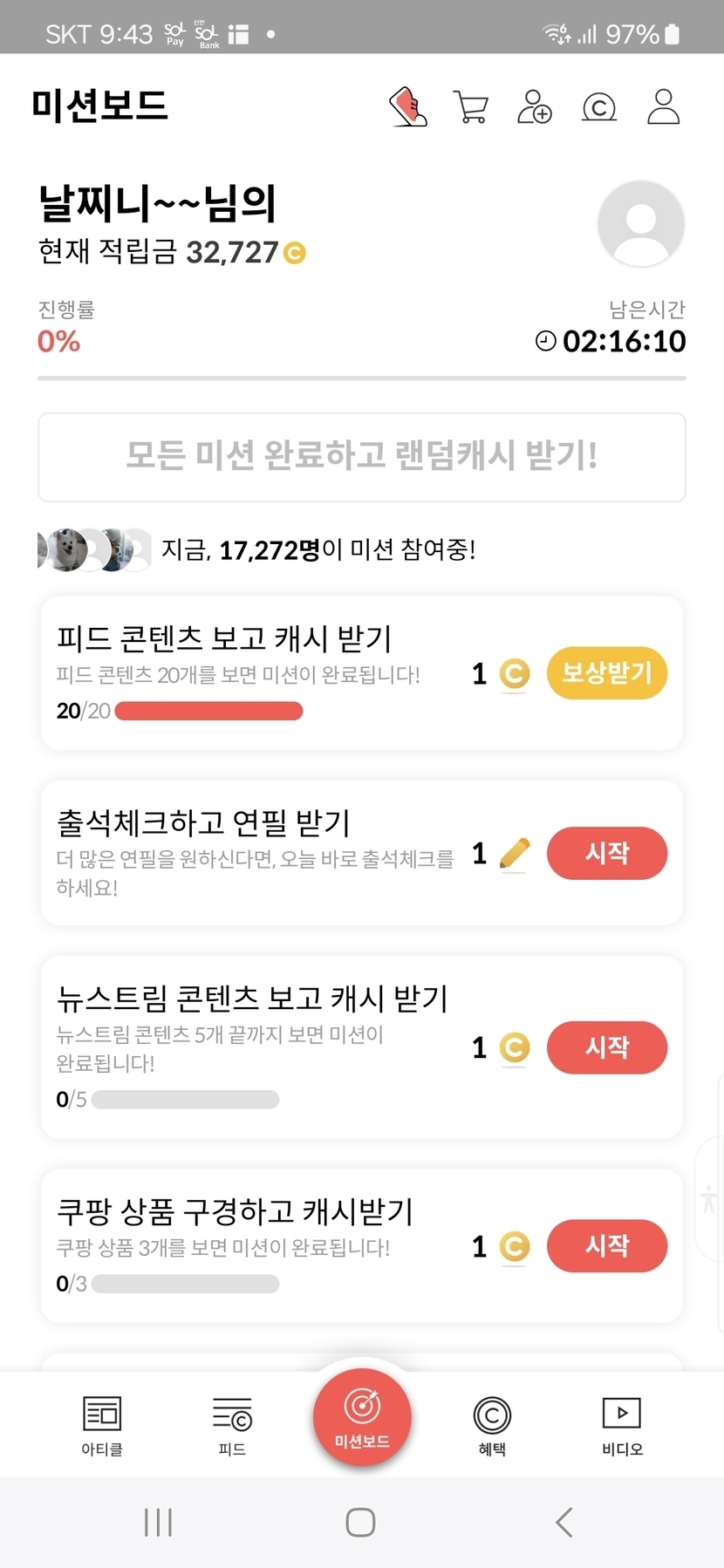Tap the 비디오 icon in bottom navigation
This screenshot has height=1568, width=724.
[622, 1423]
